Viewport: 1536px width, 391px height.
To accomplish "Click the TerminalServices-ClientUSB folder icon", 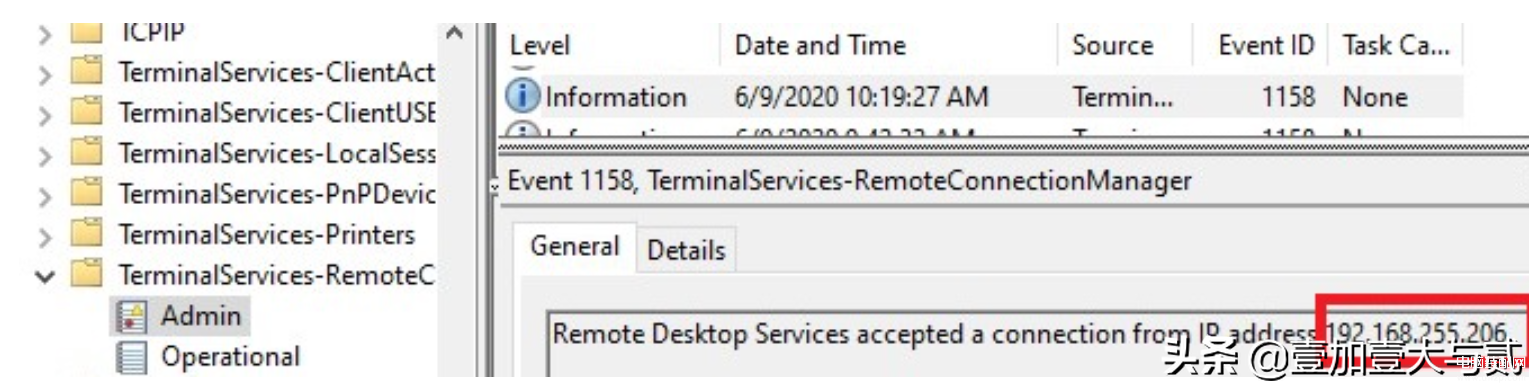I will (x=87, y=112).
